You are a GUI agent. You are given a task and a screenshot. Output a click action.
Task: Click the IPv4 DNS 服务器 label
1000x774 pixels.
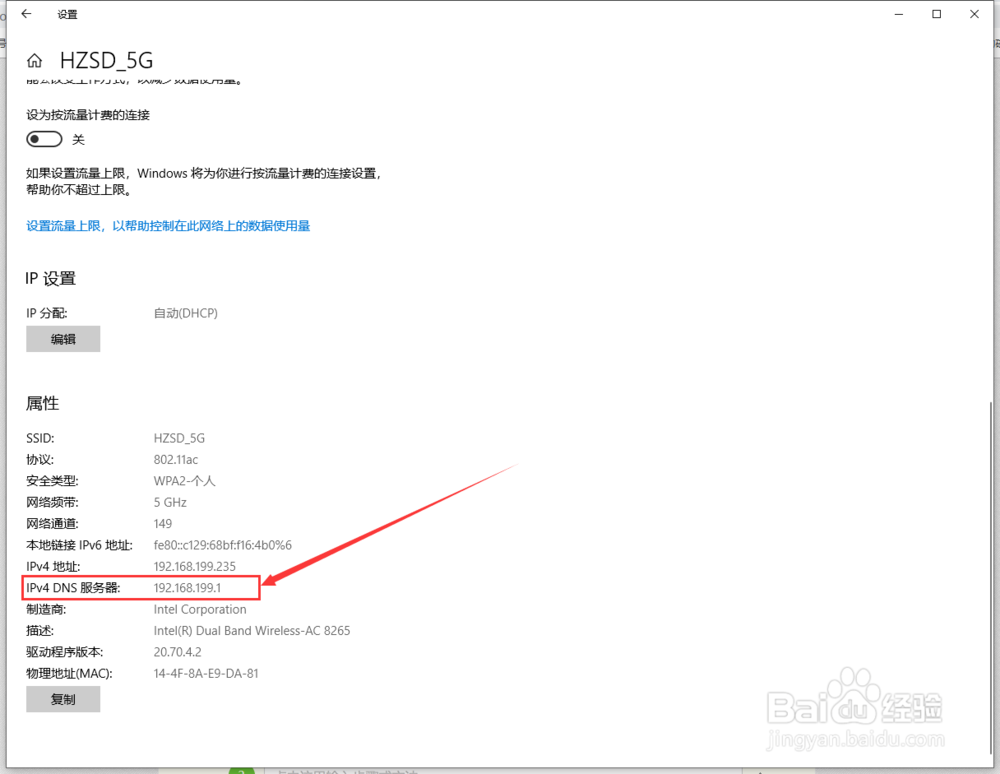coord(73,588)
